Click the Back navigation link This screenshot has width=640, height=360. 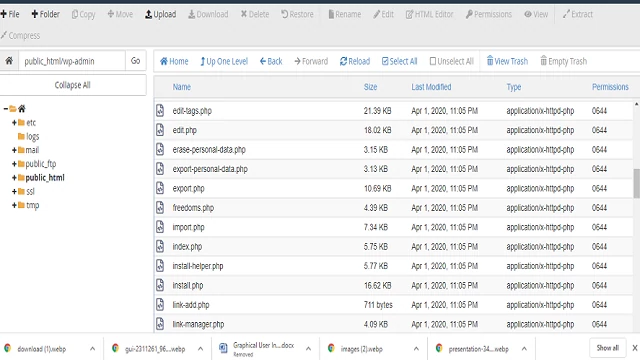pos(271,61)
